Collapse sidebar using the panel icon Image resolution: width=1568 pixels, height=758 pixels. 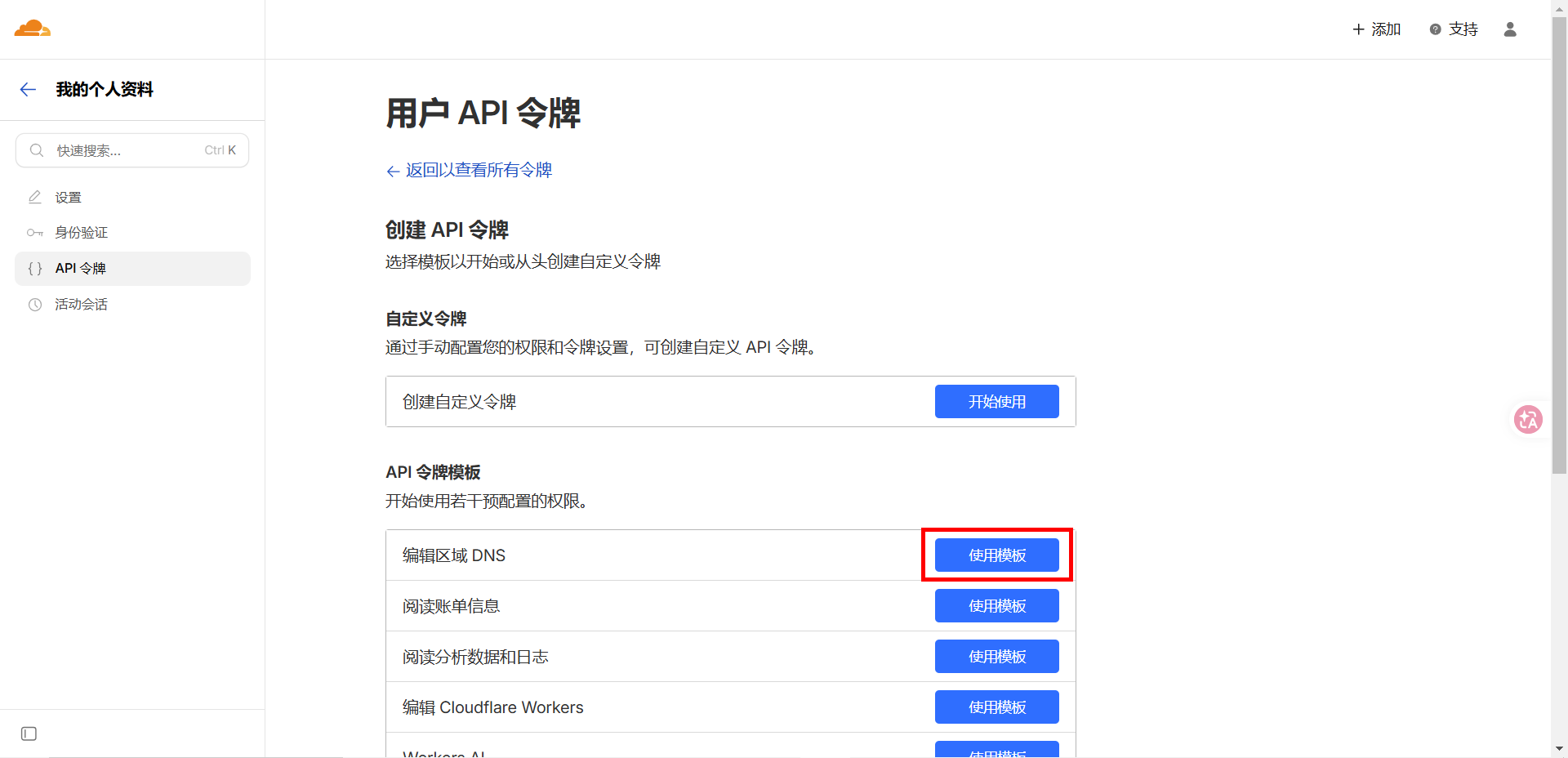click(x=29, y=733)
